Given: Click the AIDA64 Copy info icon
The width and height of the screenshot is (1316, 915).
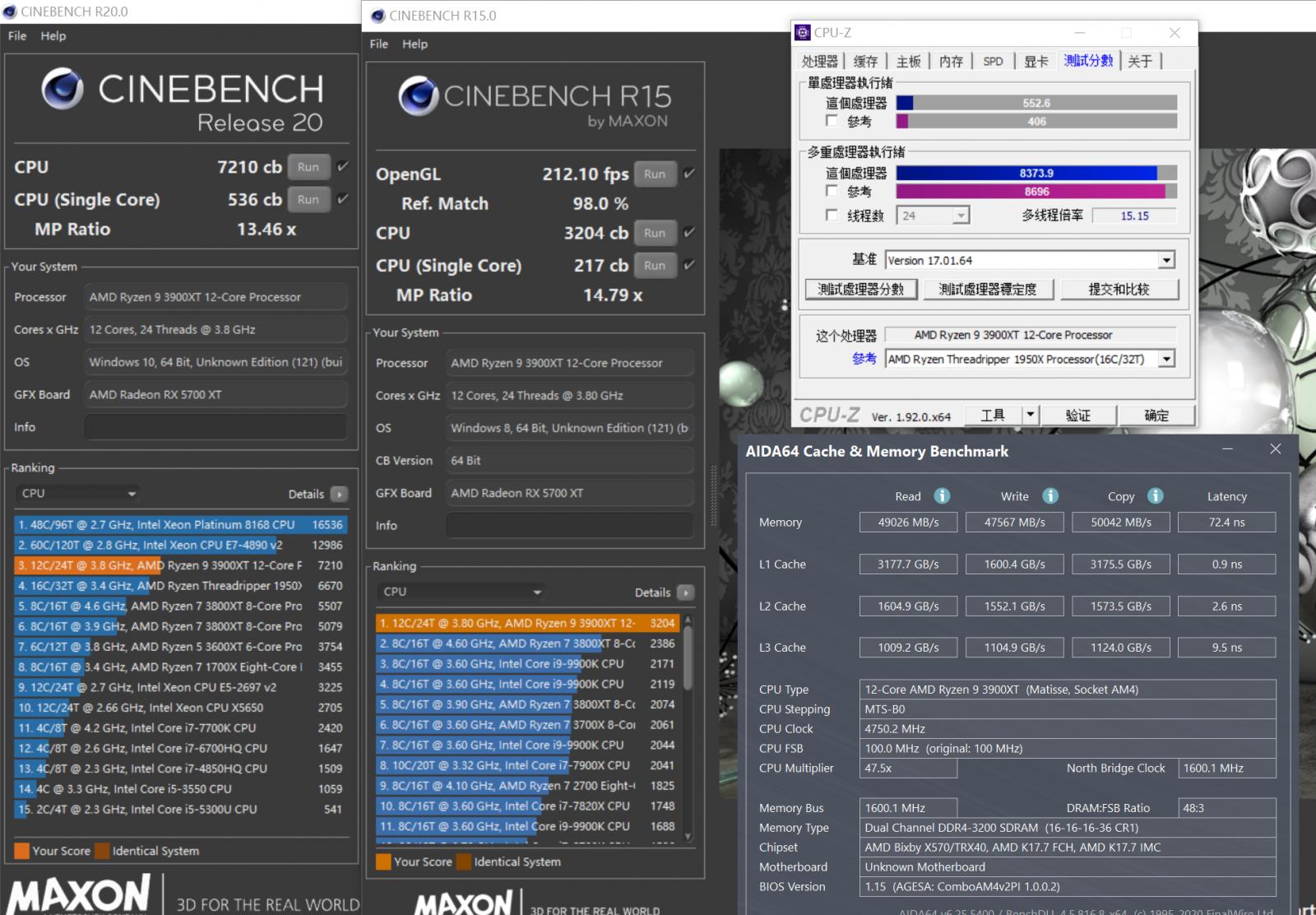Looking at the screenshot, I should point(1156,495).
